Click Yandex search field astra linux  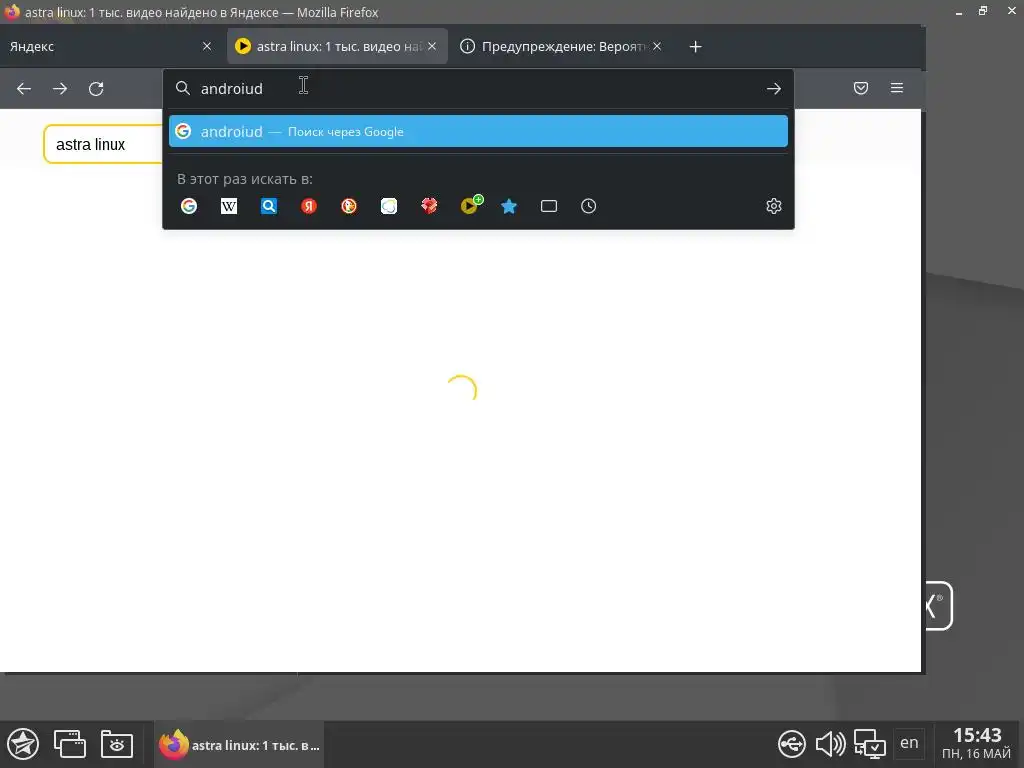click(104, 144)
